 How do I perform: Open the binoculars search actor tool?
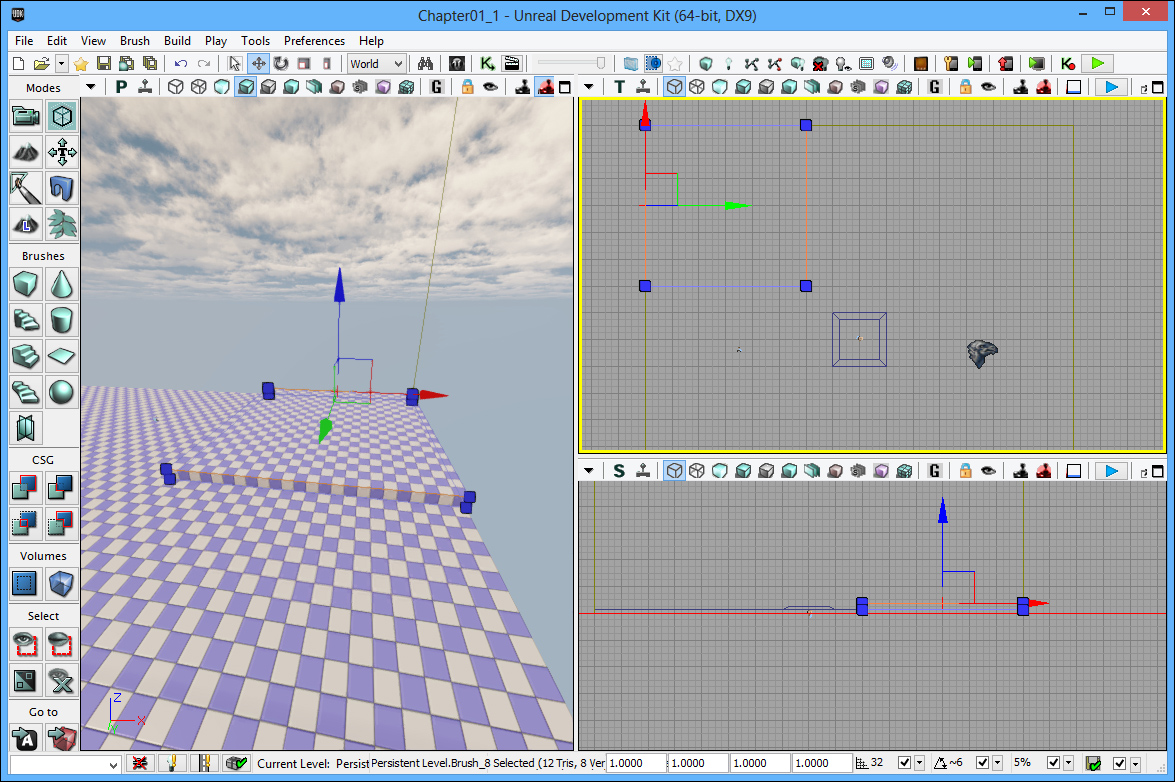pyautogui.click(x=424, y=63)
